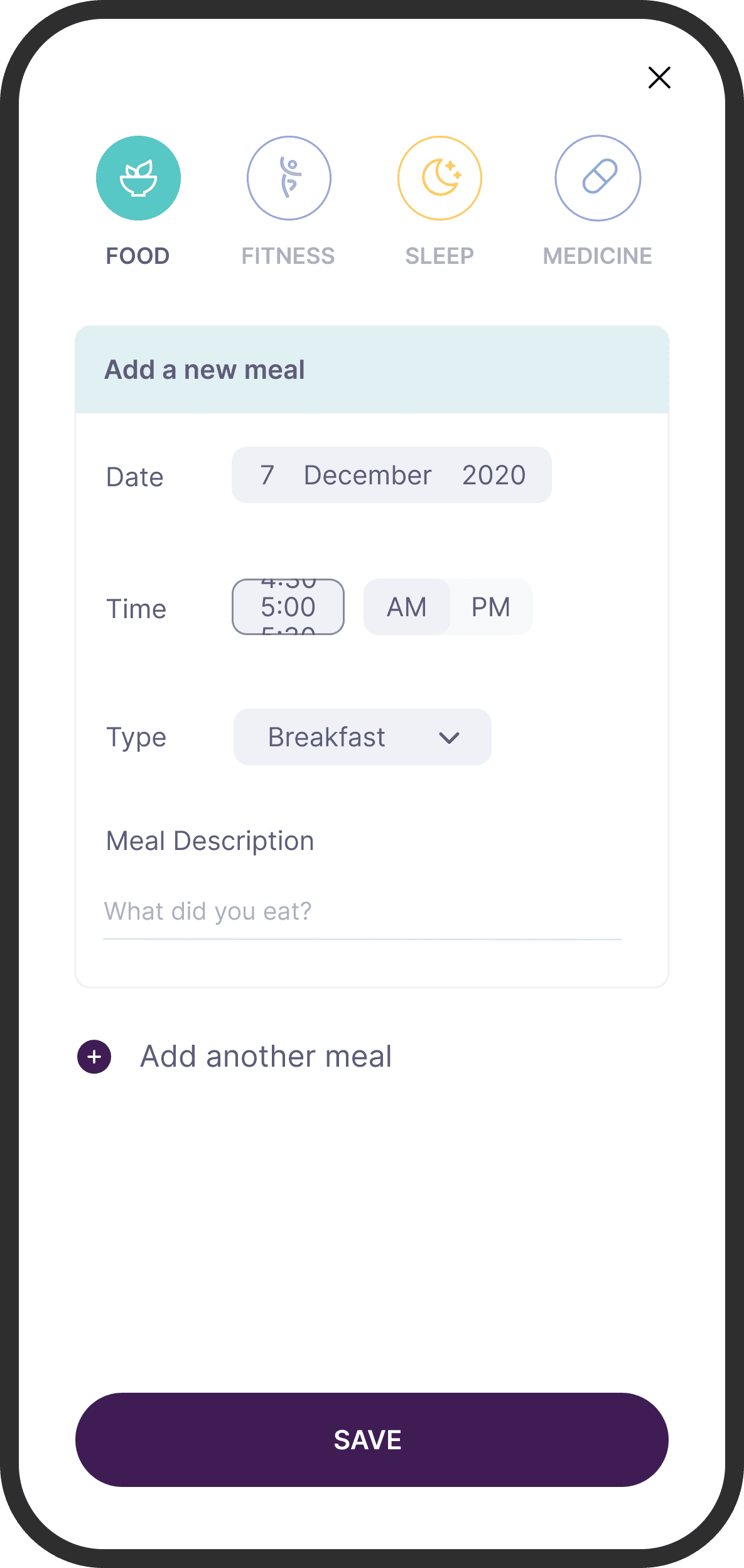This screenshot has width=744, height=1568.
Task: Switch time to AM
Action: 407,607
